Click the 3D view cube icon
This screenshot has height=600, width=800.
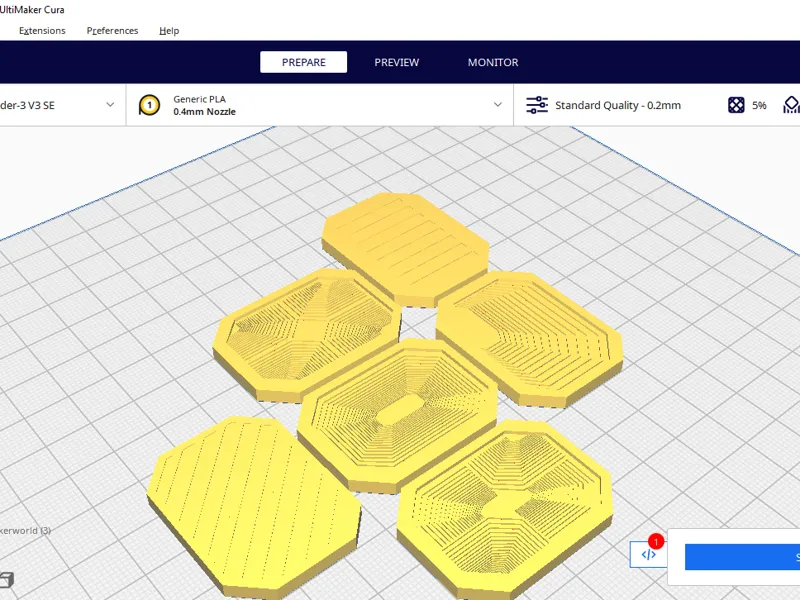click(7, 580)
